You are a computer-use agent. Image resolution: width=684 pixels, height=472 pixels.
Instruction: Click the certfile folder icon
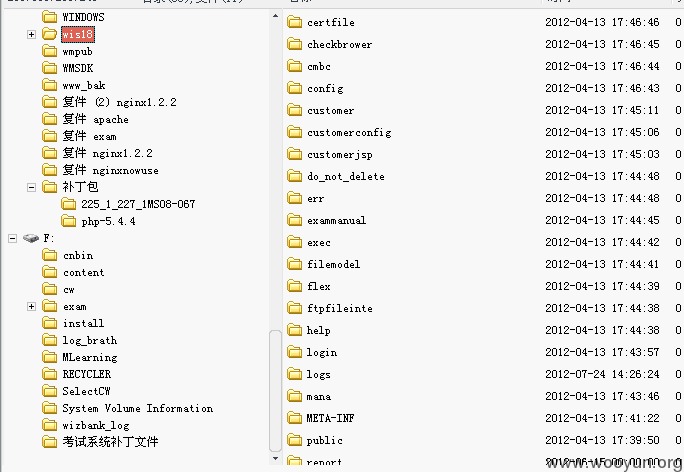coord(294,22)
